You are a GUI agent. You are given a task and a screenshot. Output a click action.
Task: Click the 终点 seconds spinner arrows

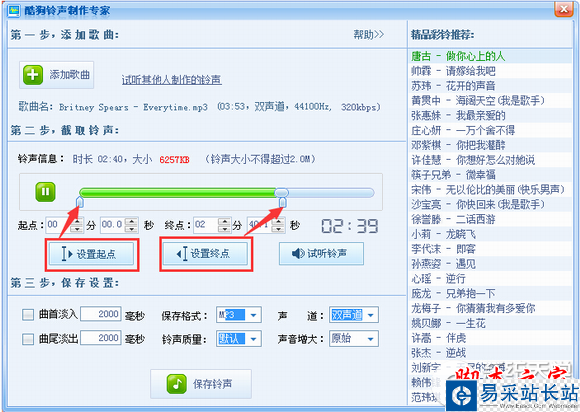coord(279,225)
